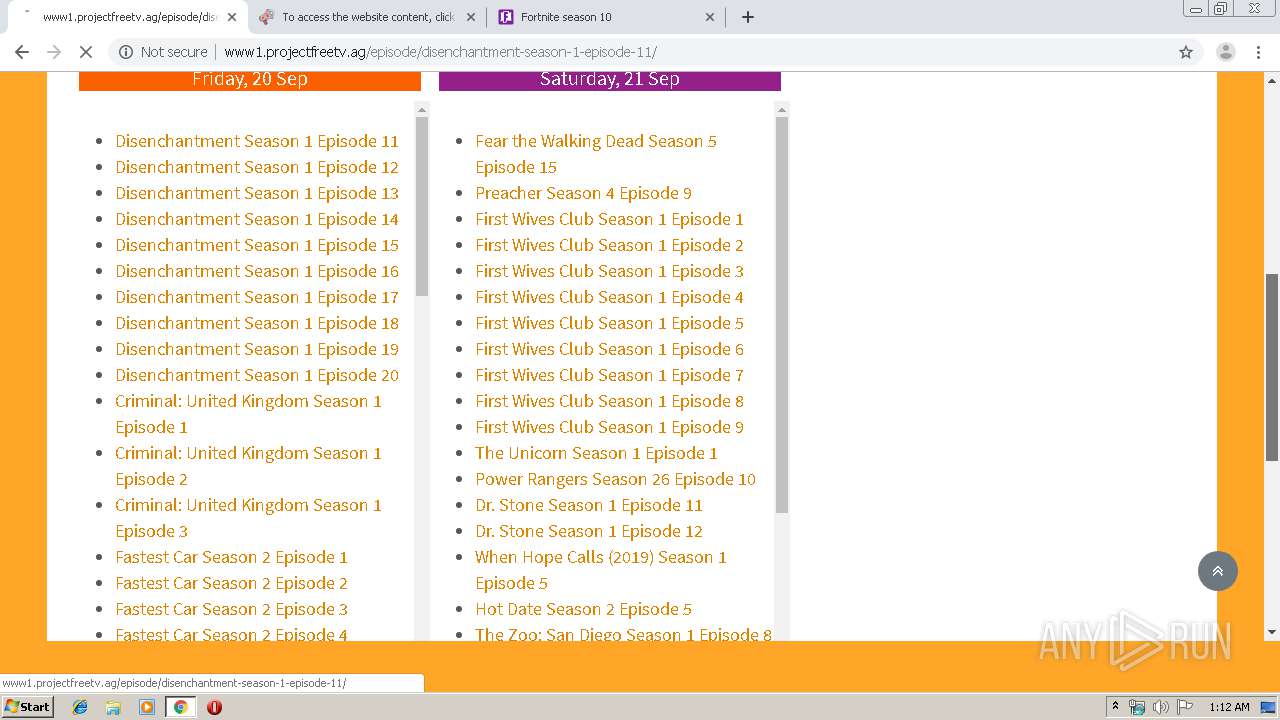Open the red stop-sign taskbar icon
The image size is (1280, 720).
pos(214,707)
